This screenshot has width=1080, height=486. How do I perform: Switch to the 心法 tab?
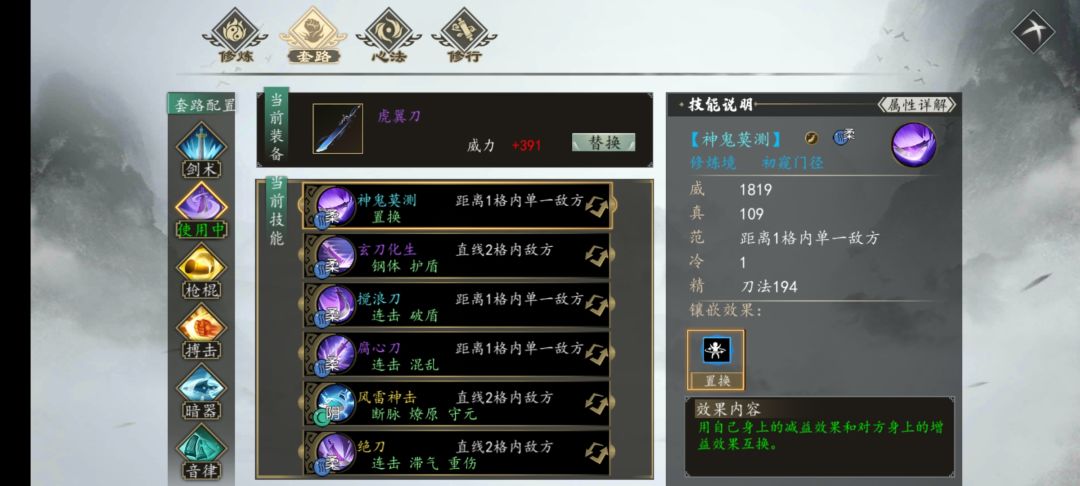(388, 34)
